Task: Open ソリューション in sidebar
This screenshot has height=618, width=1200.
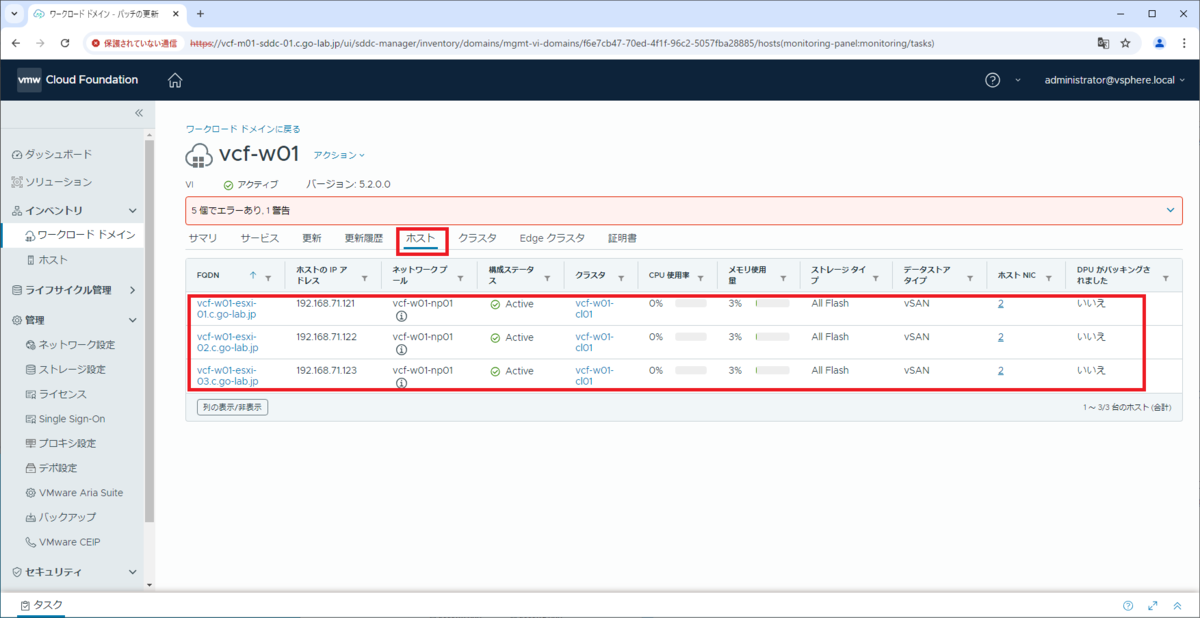Action: point(52,182)
